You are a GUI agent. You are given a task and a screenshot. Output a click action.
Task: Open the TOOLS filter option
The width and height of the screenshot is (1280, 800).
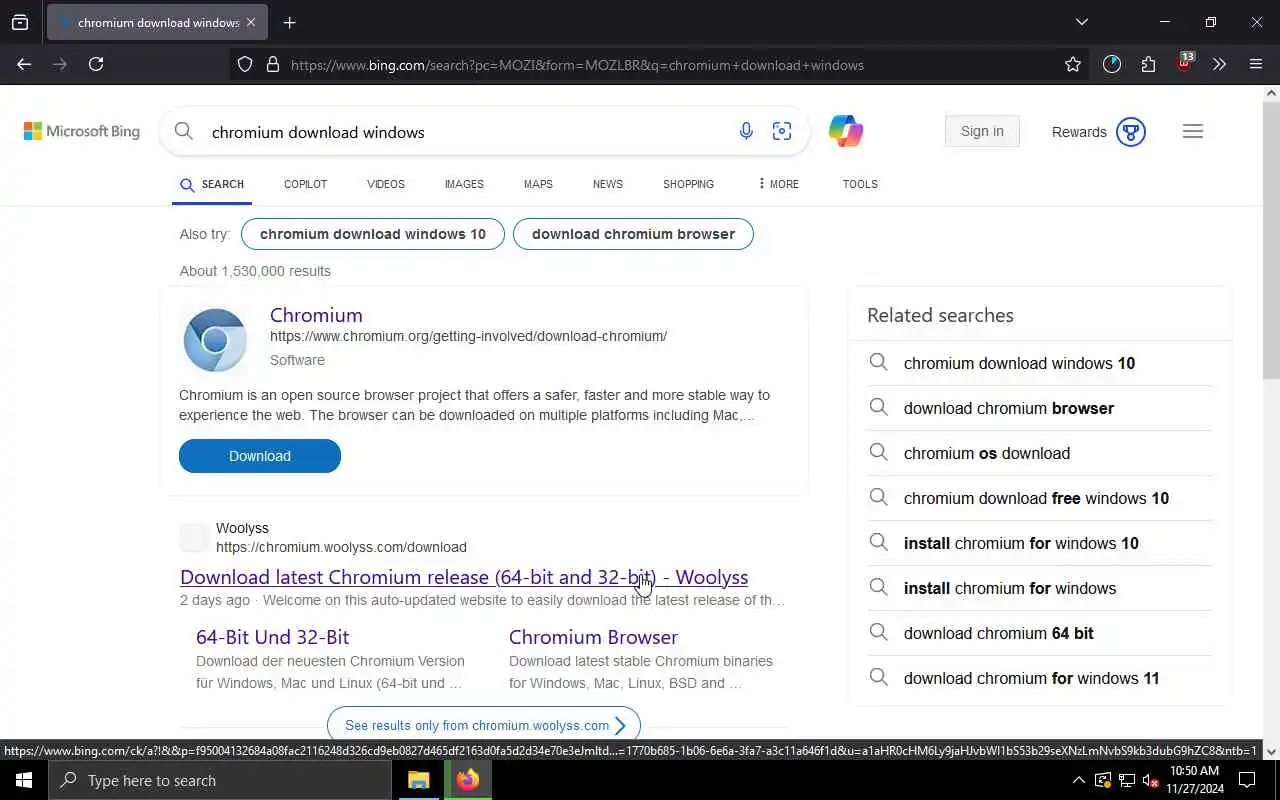click(860, 184)
